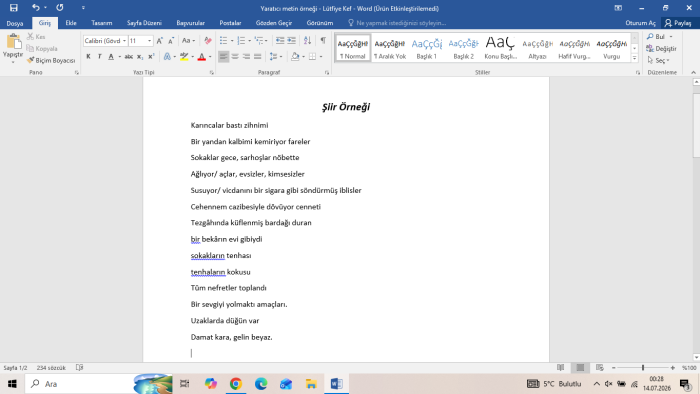Screen dimensions: 700x394
Task: Open the Dosya tab
Action: tap(15, 23)
